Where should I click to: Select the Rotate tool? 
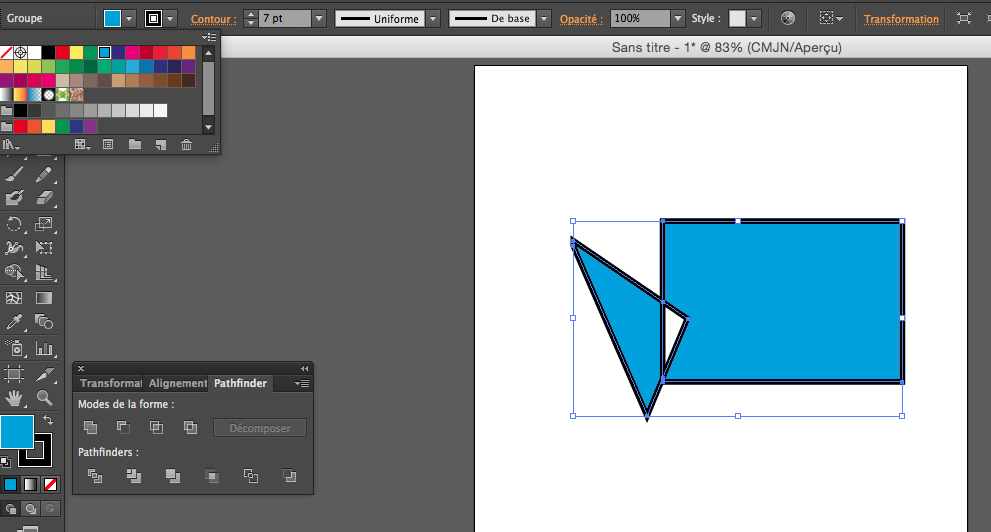[x=14, y=224]
